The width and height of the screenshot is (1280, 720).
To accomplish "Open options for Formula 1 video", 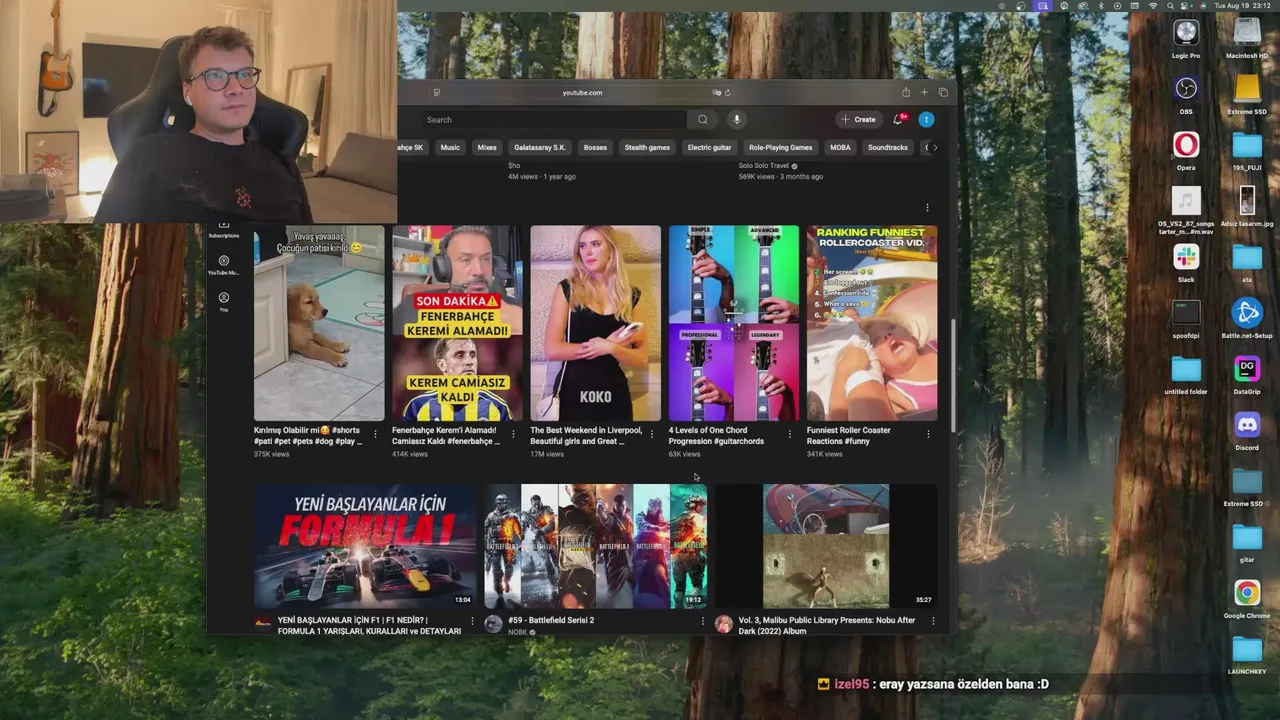I will coord(472,621).
